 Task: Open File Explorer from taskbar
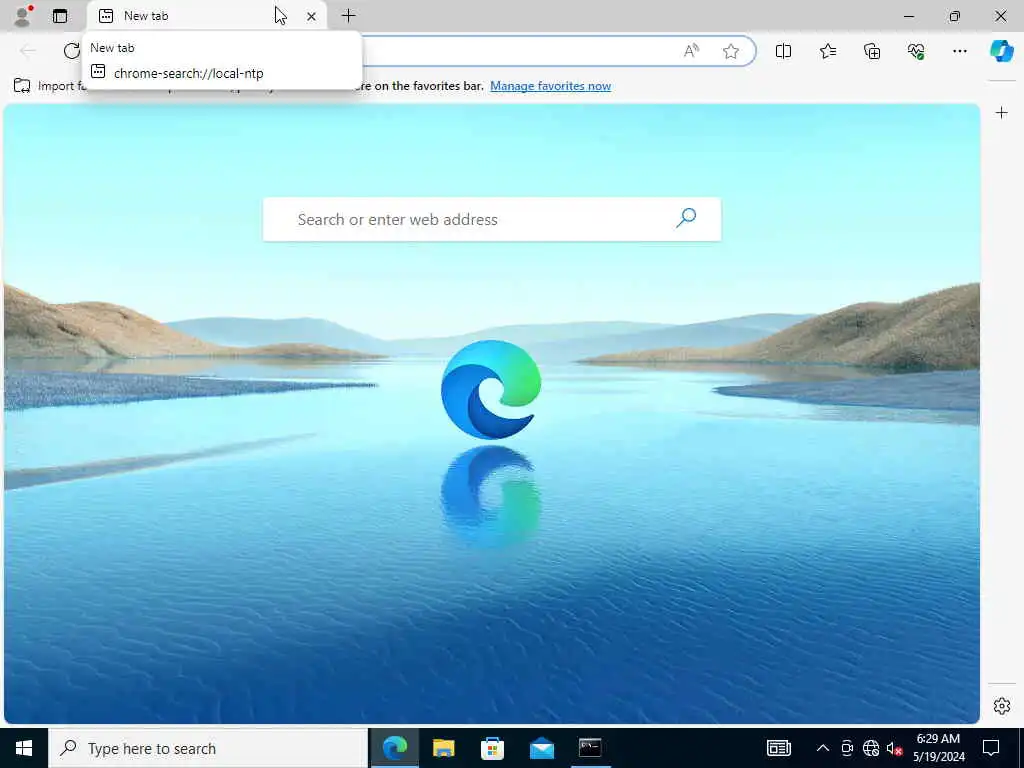pyautogui.click(x=443, y=748)
